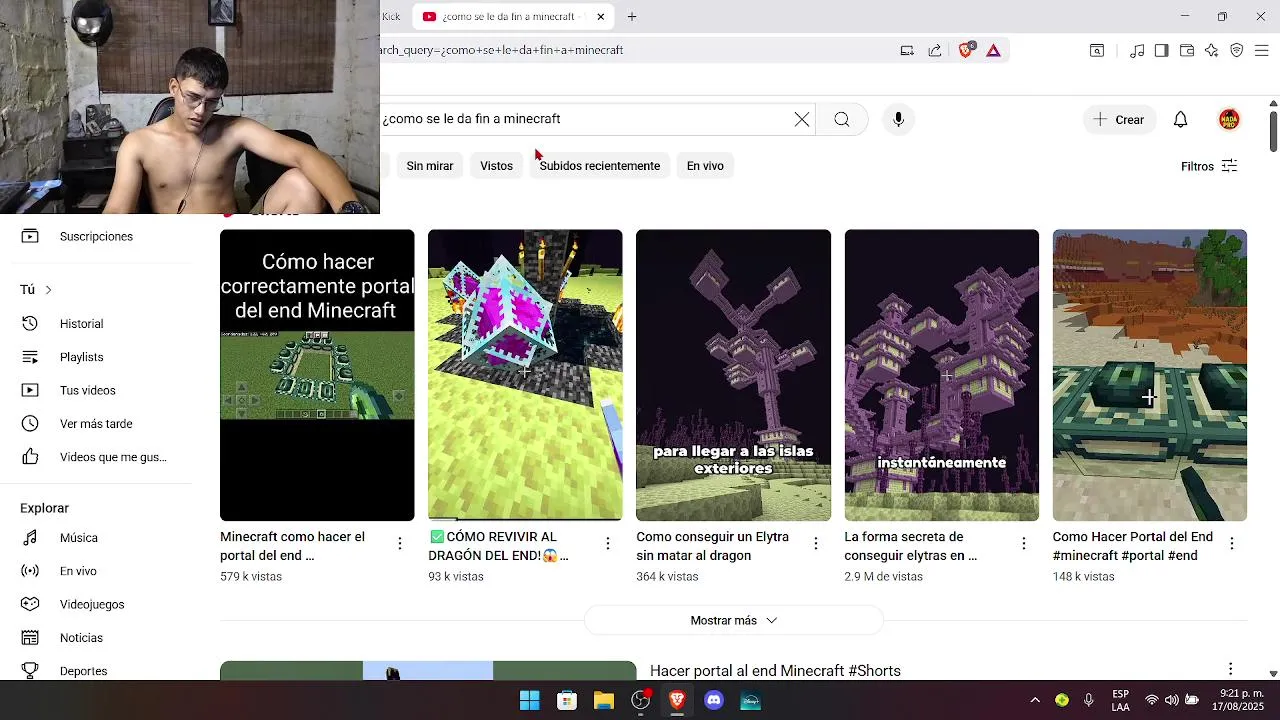This screenshot has height=720, width=1280.
Task: Open the account avatar menu
Action: click(x=1229, y=119)
